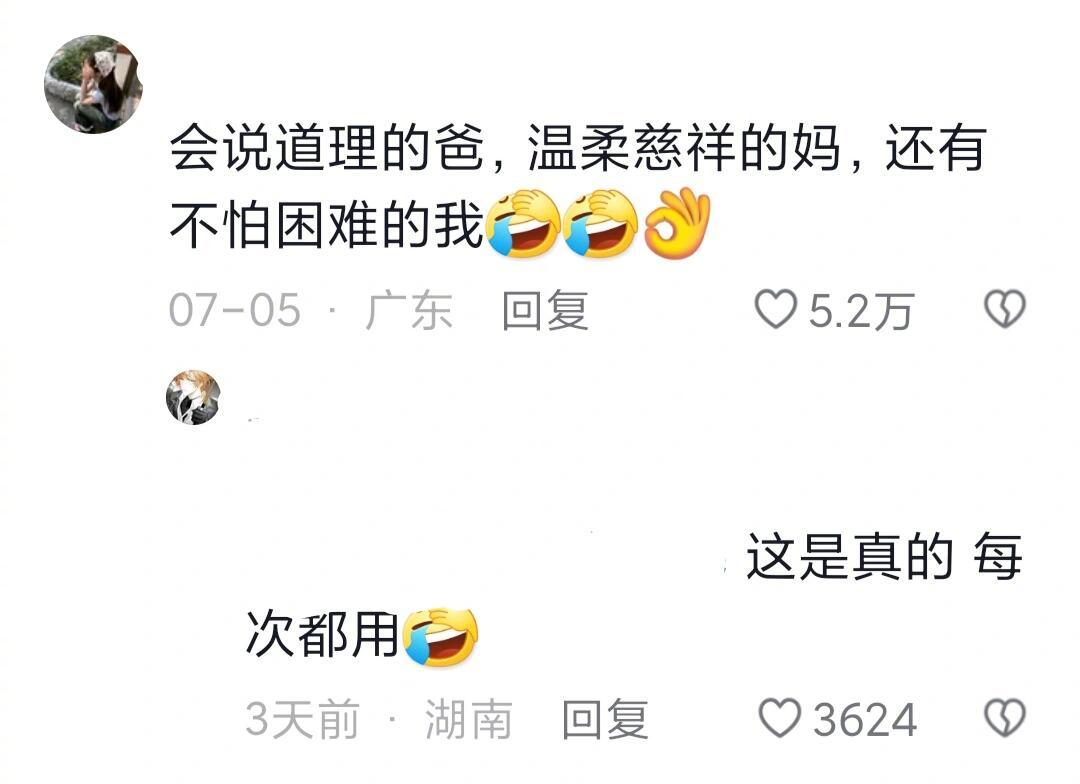Open the top commenter's profile avatar

coord(94,84)
